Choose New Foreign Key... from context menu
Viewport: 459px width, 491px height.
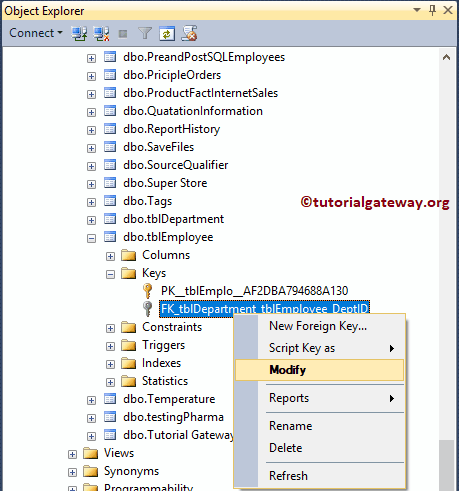(319, 326)
